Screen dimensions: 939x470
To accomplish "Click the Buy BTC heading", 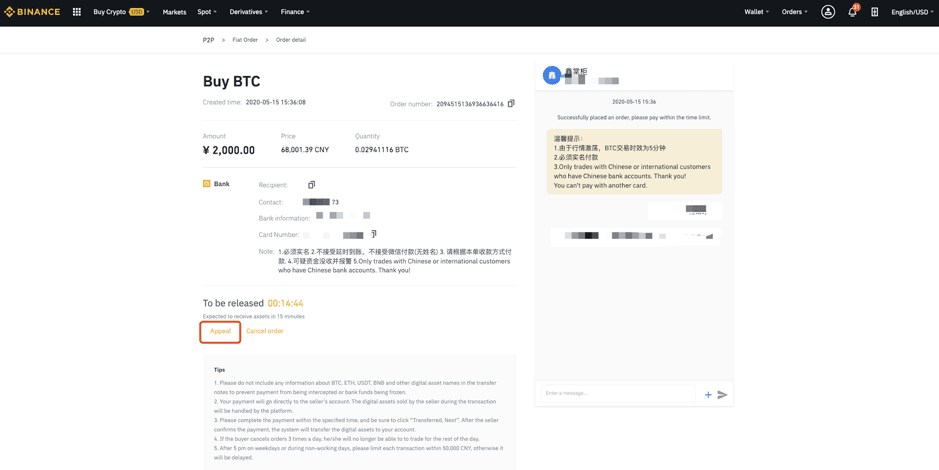I will pyautogui.click(x=232, y=81).
